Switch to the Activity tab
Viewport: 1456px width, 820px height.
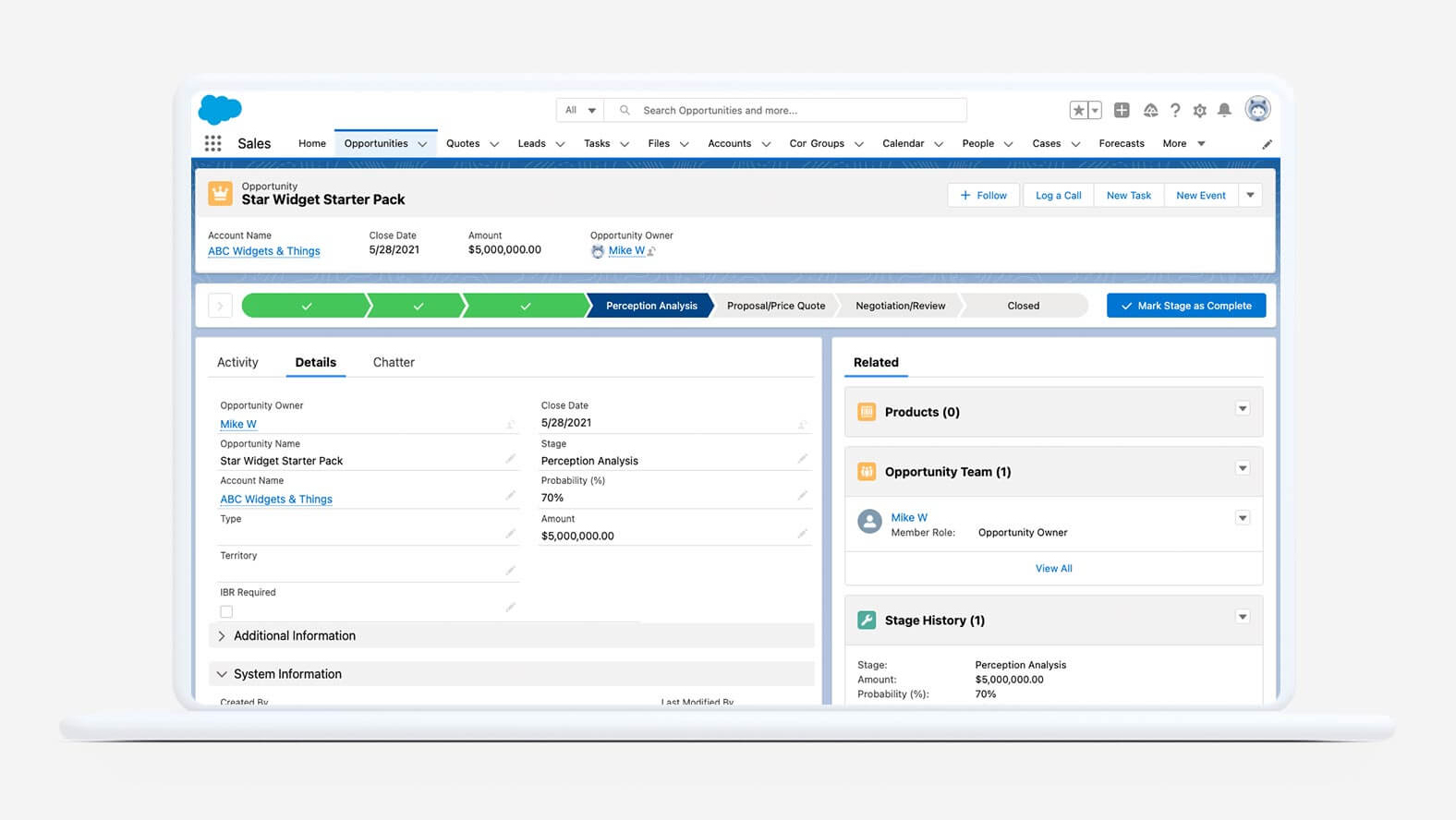pos(237,362)
